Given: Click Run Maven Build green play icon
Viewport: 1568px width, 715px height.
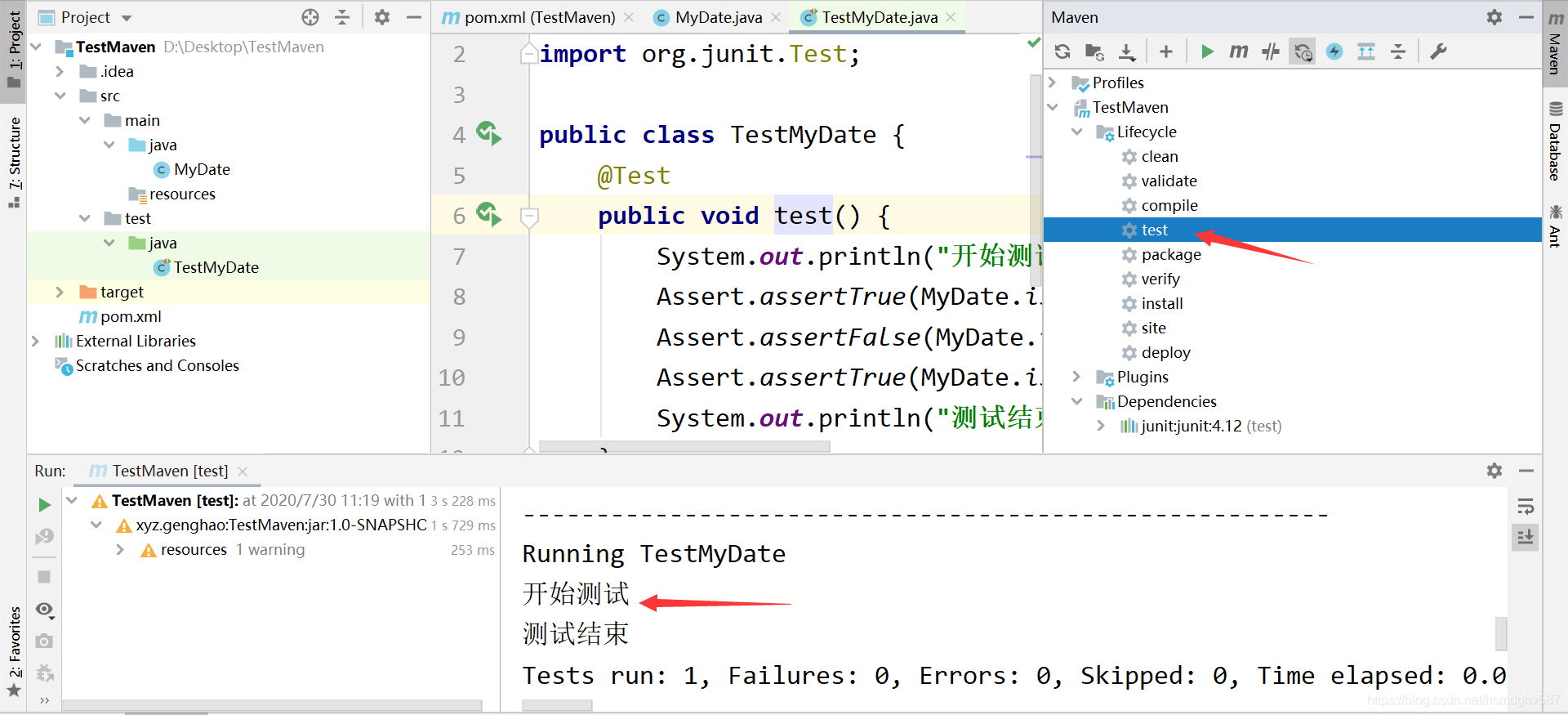Looking at the screenshot, I should click(x=1207, y=51).
